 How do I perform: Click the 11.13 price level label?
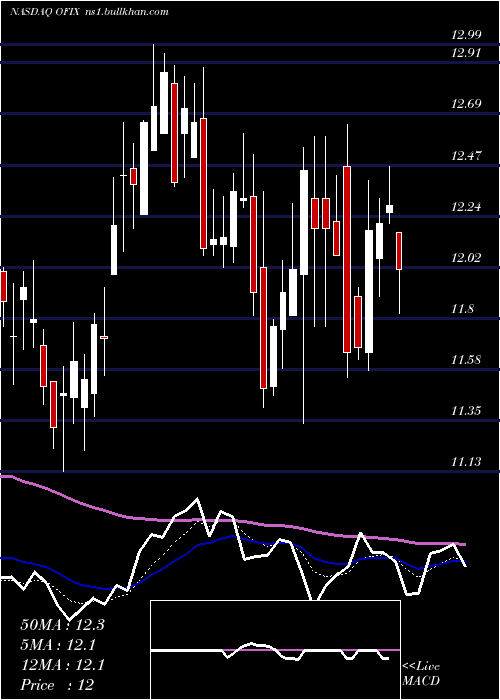pyautogui.click(x=466, y=461)
